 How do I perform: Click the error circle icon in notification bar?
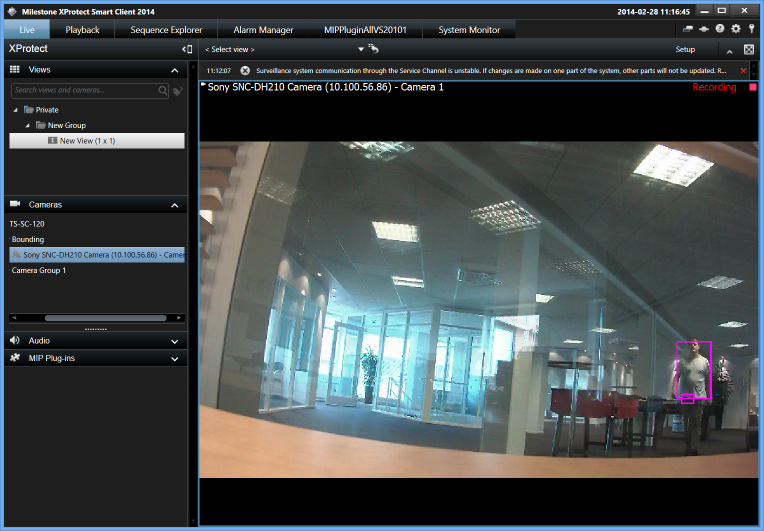click(x=245, y=71)
